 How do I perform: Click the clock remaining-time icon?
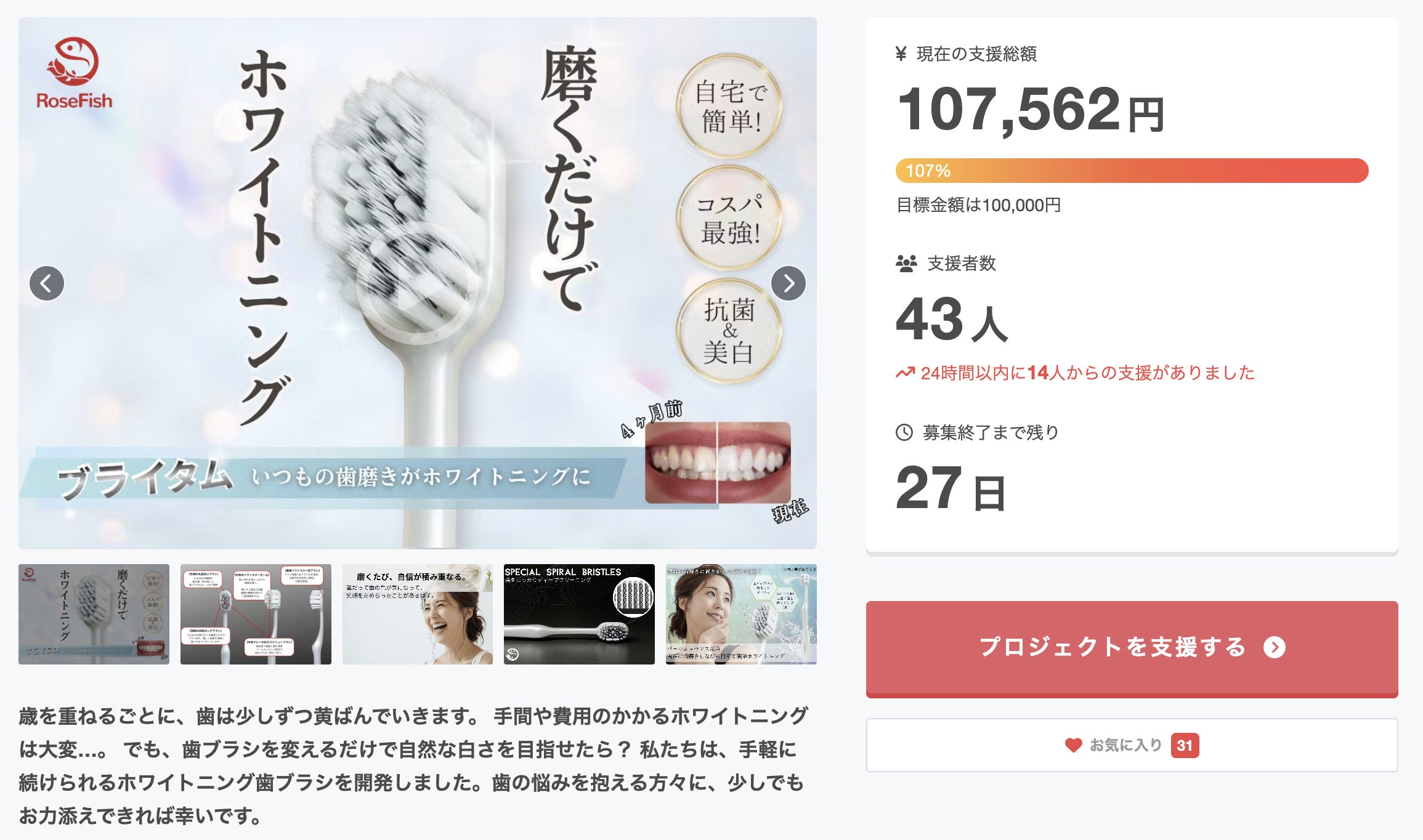[x=904, y=432]
